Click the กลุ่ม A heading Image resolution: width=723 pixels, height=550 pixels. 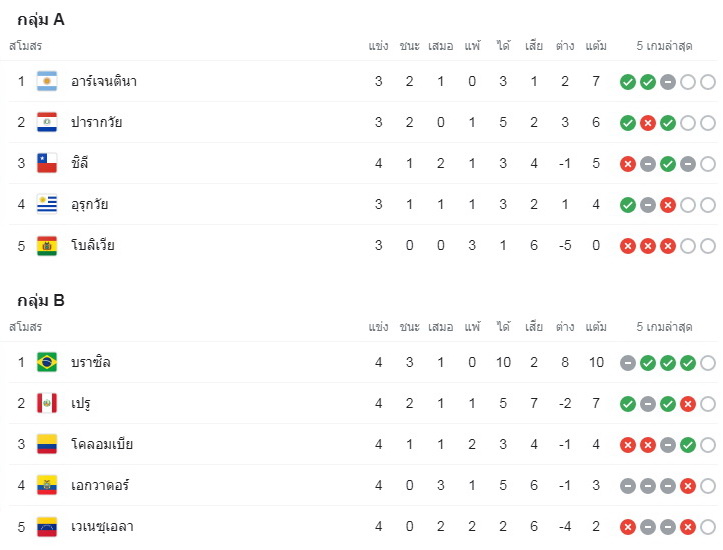pos(41,20)
